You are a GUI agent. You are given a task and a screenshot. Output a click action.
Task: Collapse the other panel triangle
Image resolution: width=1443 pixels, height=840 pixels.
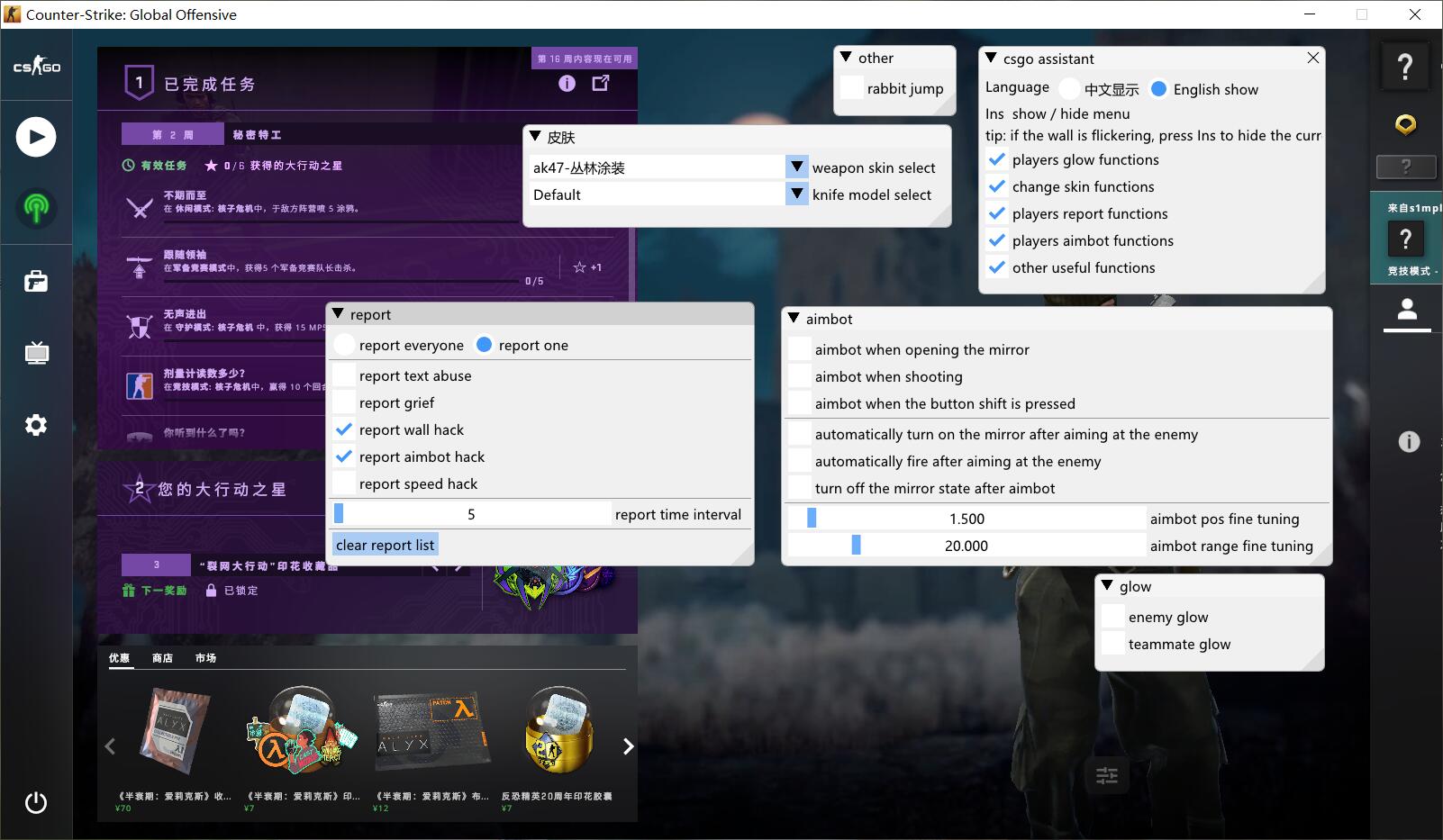tap(846, 57)
